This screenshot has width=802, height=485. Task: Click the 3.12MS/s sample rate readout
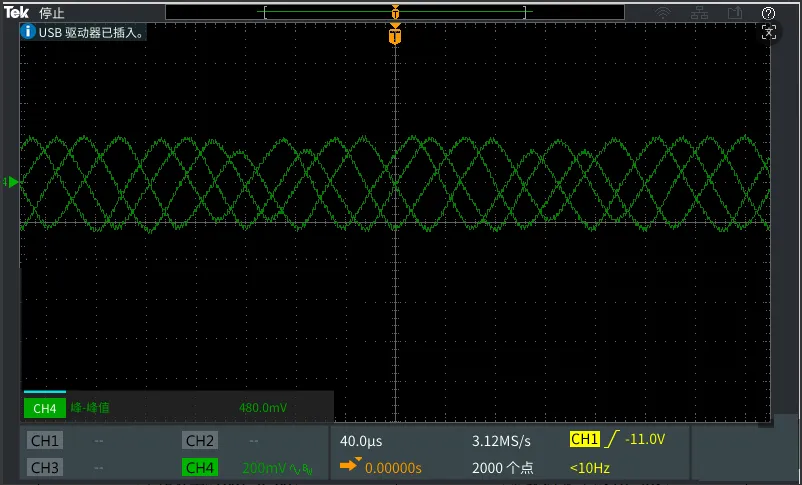[x=501, y=441]
